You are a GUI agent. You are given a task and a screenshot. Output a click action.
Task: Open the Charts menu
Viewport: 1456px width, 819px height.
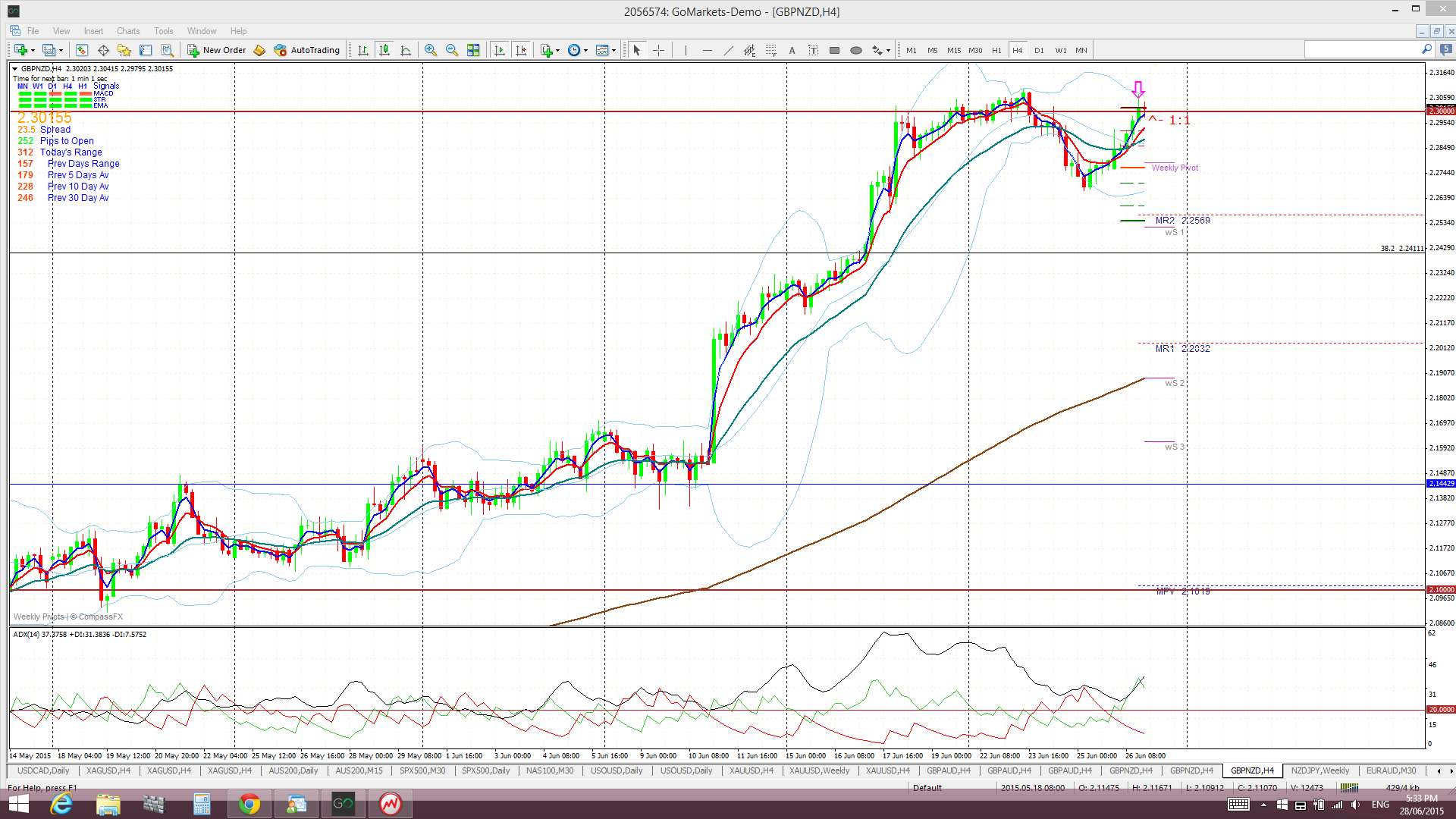coord(127,31)
